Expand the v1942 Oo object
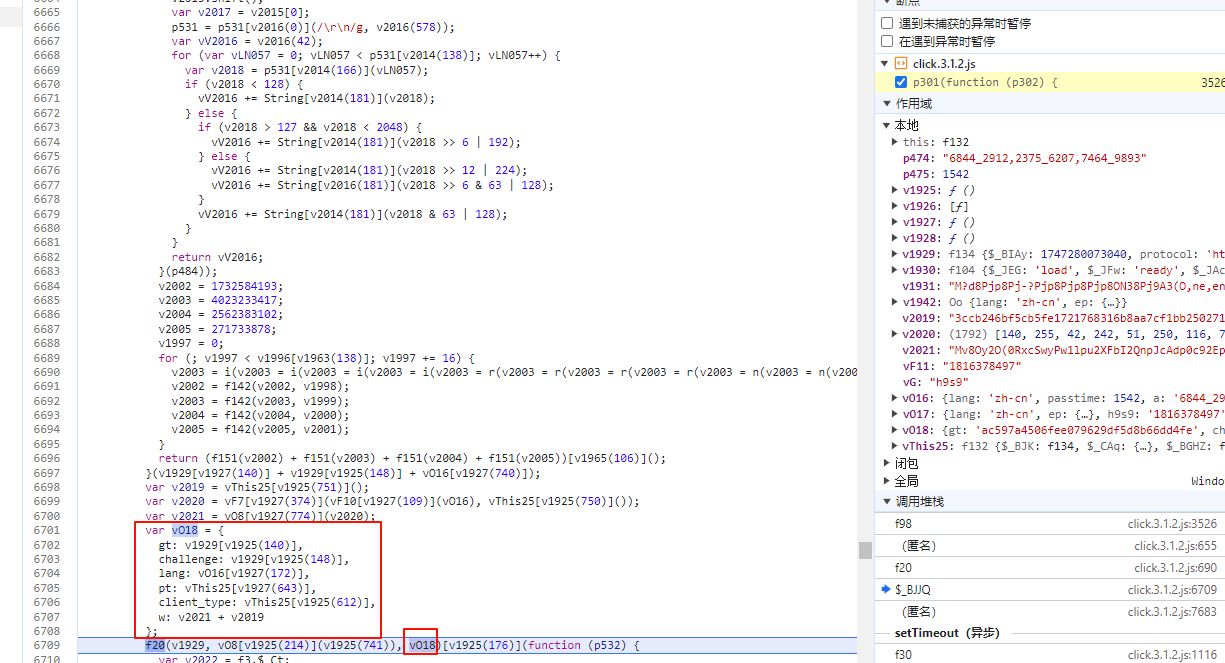This screenshot has height=663, width=1225. point(895,302)
